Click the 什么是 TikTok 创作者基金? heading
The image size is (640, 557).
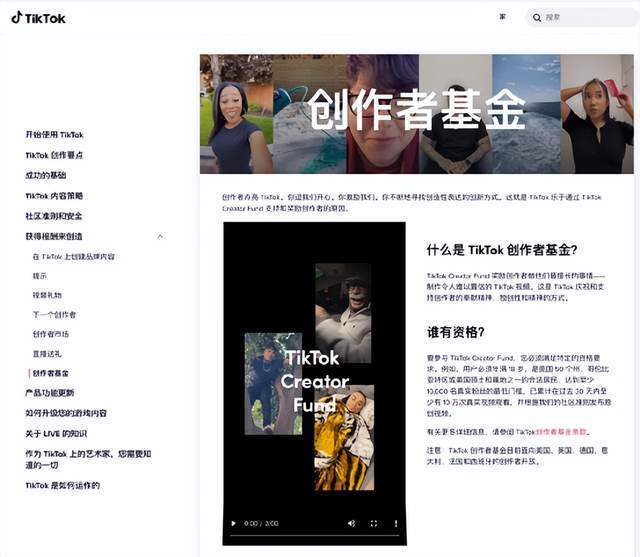point(502,250)
